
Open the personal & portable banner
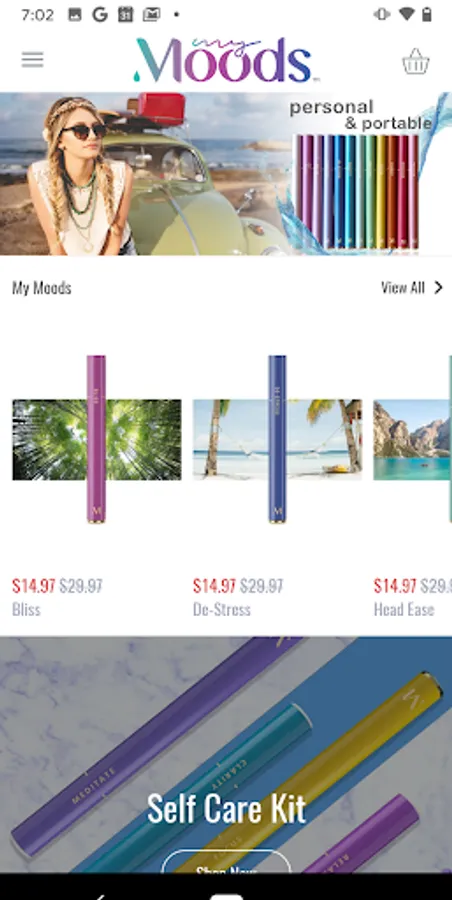coord(226,174)
